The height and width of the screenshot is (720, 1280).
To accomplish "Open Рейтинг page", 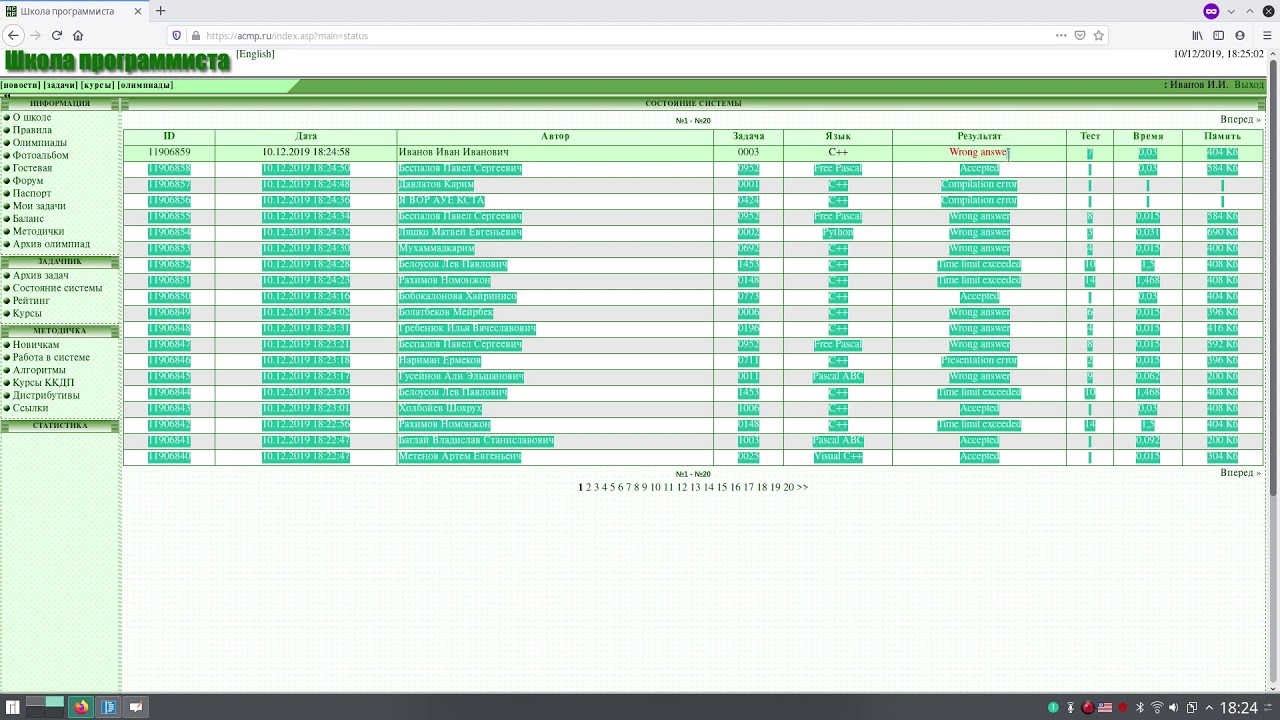I will (31, 301).
